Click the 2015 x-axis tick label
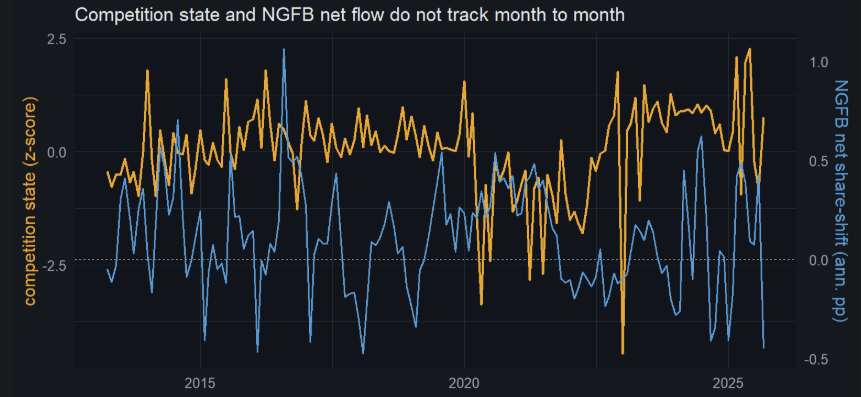The height and width of the screenshot is (397, 861). point(200,382)
